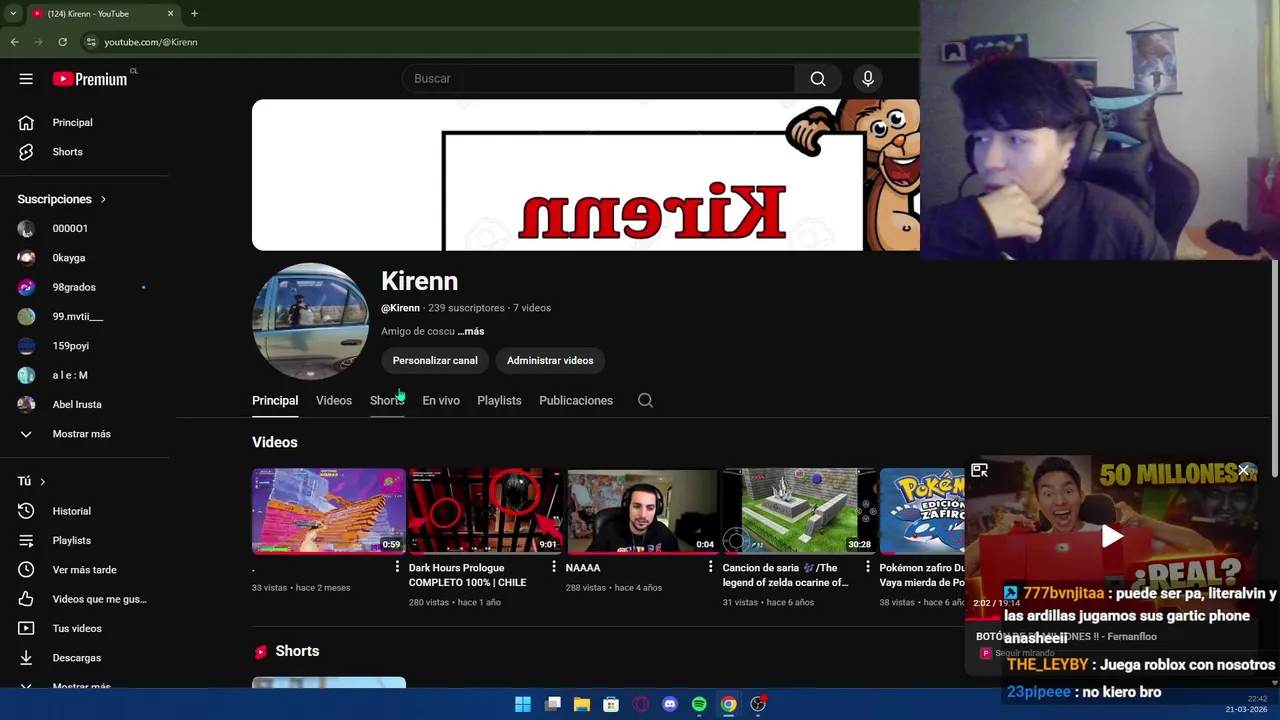This screenshot has width=1280, height=720.
Task: Open the three-dot menu of the 33 vistas video
Action: click(x=397, y=567)
